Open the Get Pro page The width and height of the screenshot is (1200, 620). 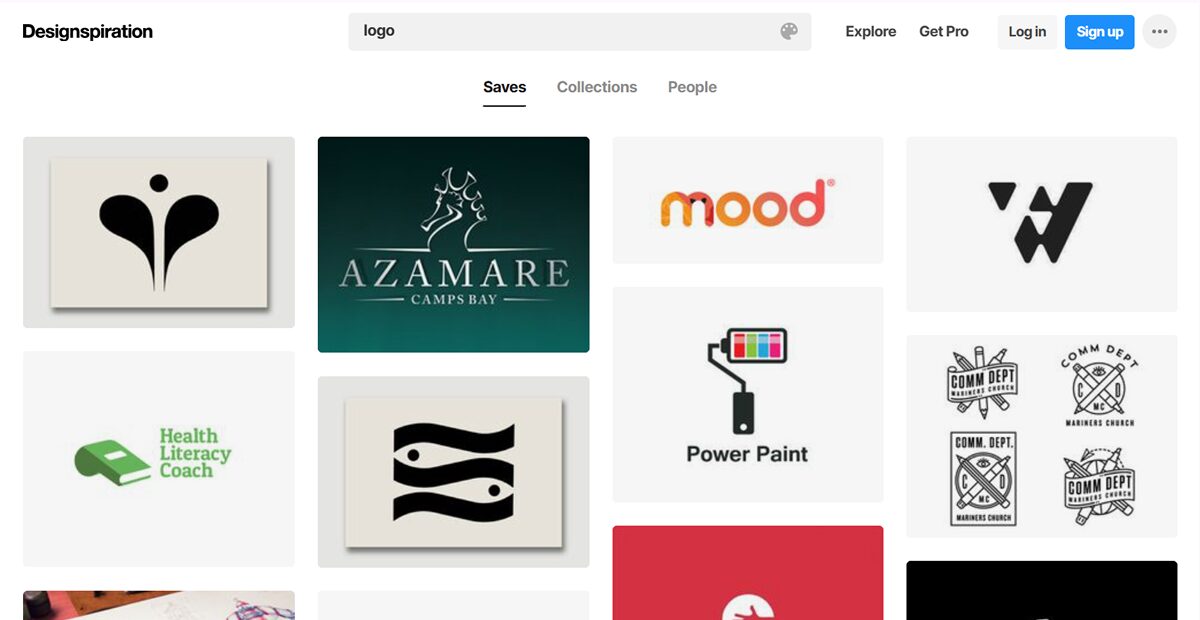coord(944,32)
